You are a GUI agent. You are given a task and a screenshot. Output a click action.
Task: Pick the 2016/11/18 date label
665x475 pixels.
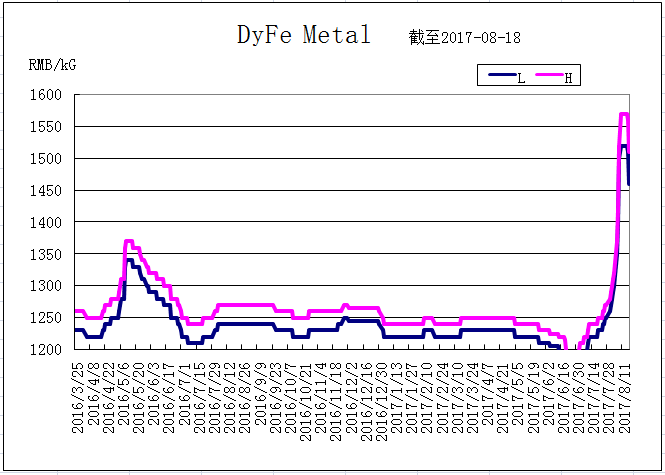[337, 401]
